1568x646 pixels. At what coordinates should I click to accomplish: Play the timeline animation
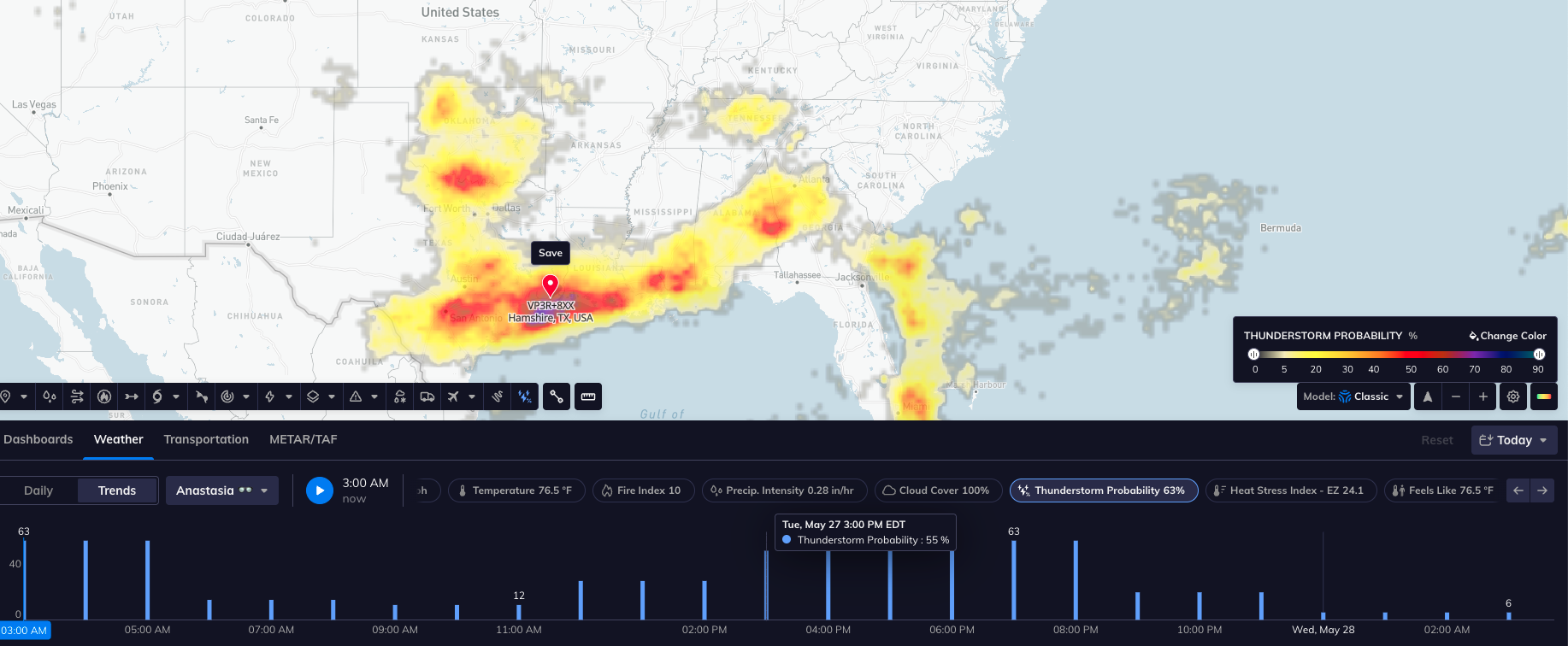[320, 490]
